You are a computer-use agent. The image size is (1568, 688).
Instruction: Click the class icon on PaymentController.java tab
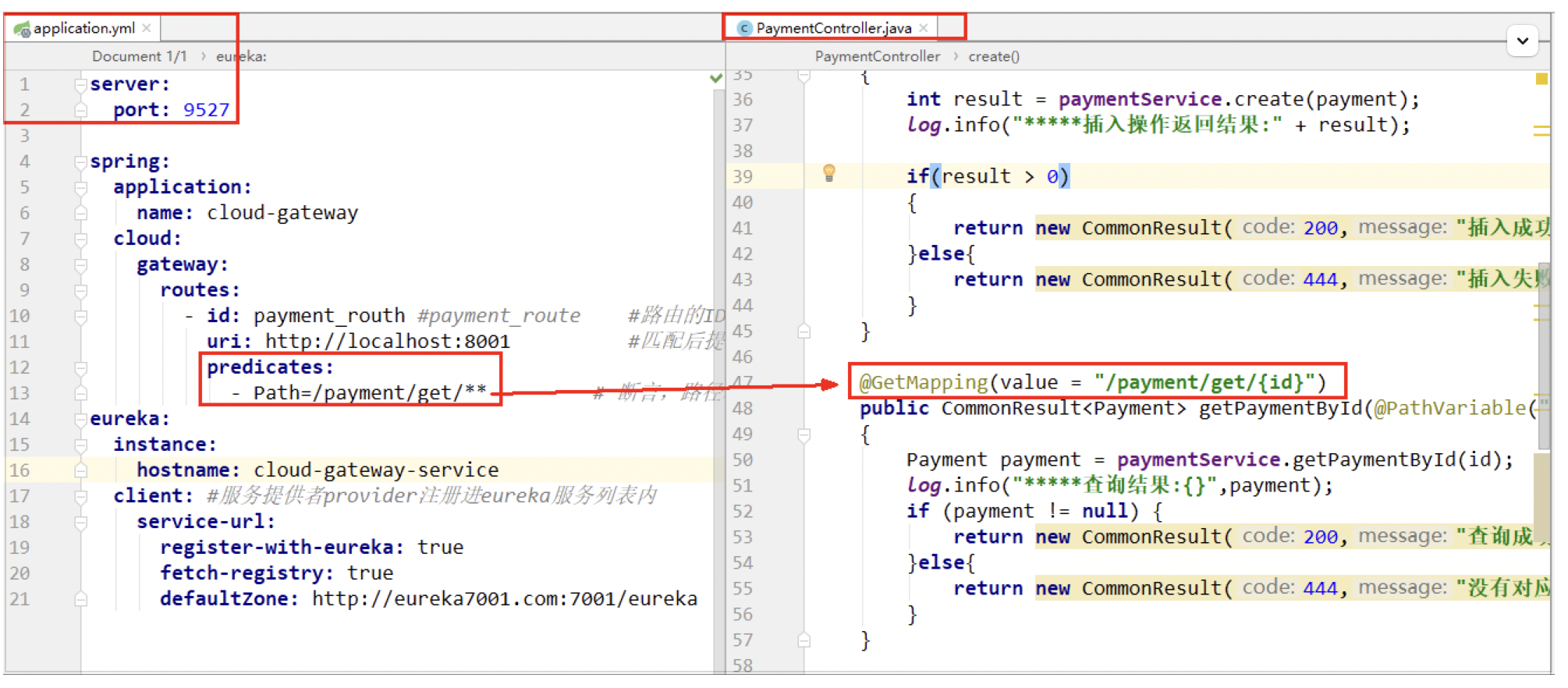coord(744,29)
